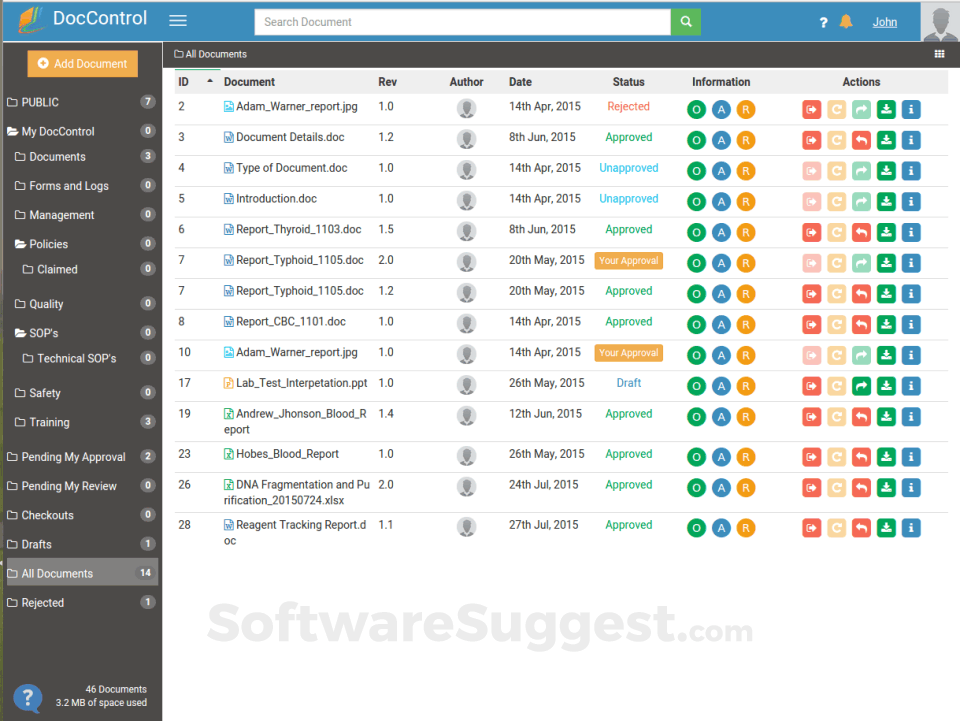Download the Adam_Warner_report.jpg file

(886, 109)
